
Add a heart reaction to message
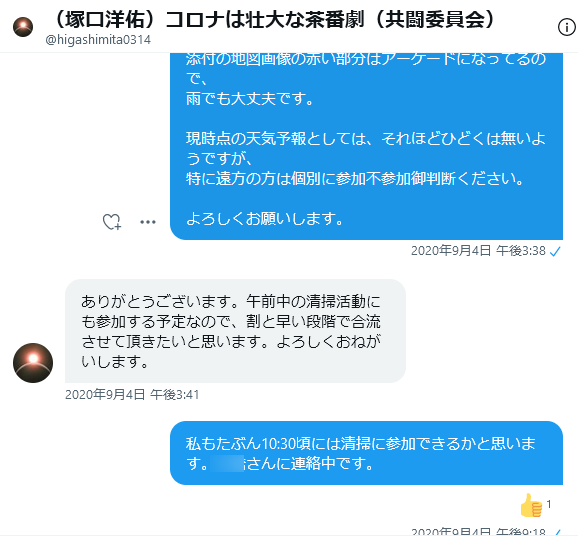coord(112,222)
